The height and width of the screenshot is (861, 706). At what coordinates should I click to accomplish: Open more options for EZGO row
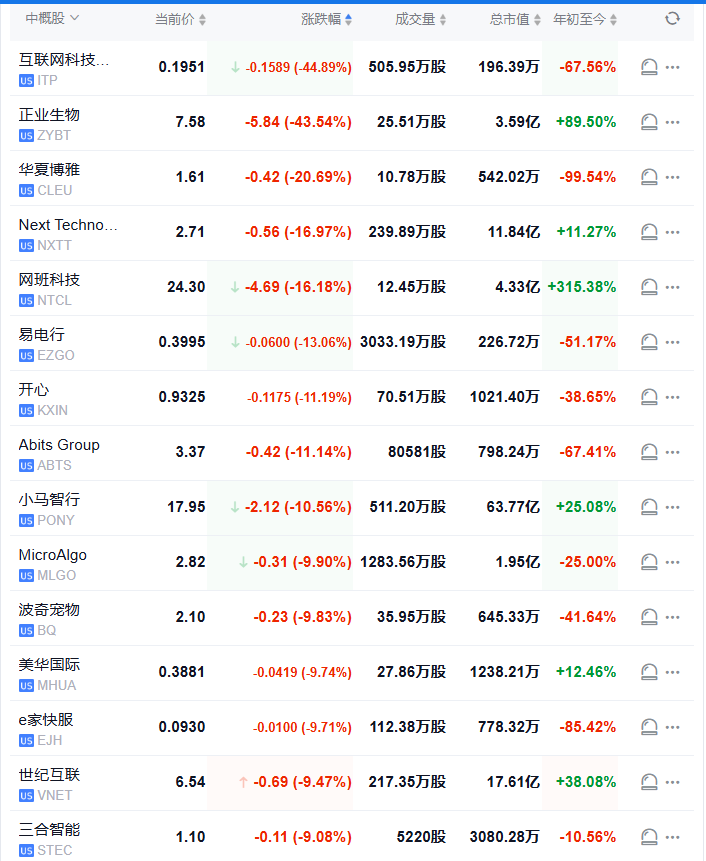(x=673, y=342)
